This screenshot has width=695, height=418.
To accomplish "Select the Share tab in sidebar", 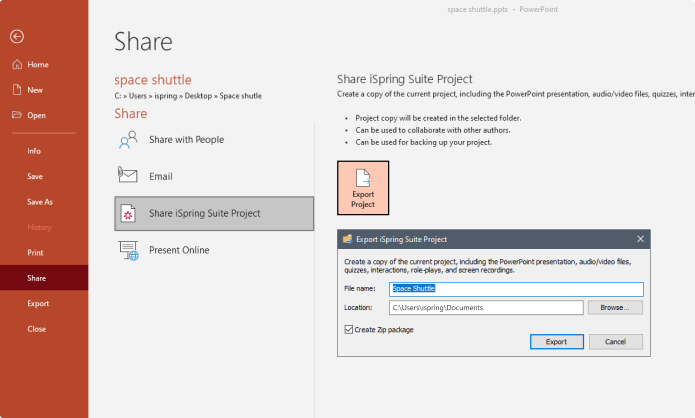I will click(x=44, y=278).
